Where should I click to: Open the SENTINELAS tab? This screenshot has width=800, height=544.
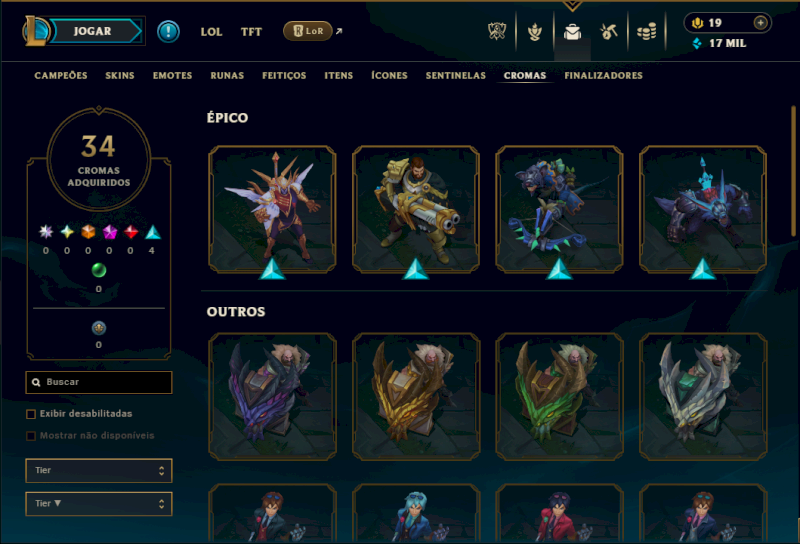(x=456, y=76)
